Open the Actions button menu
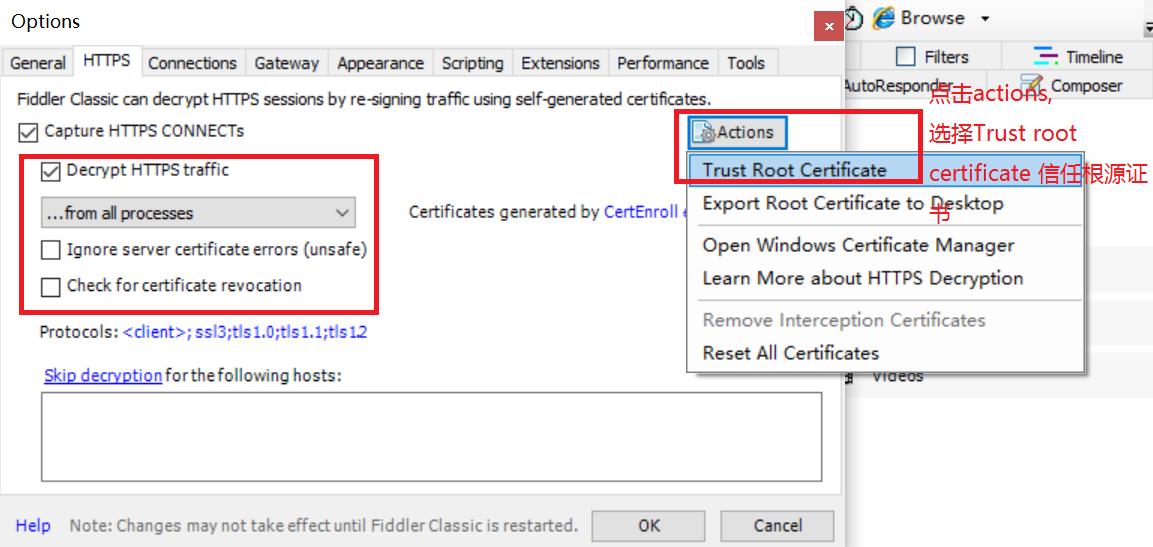Viewport: 1153px width, 547px height. 738,133
